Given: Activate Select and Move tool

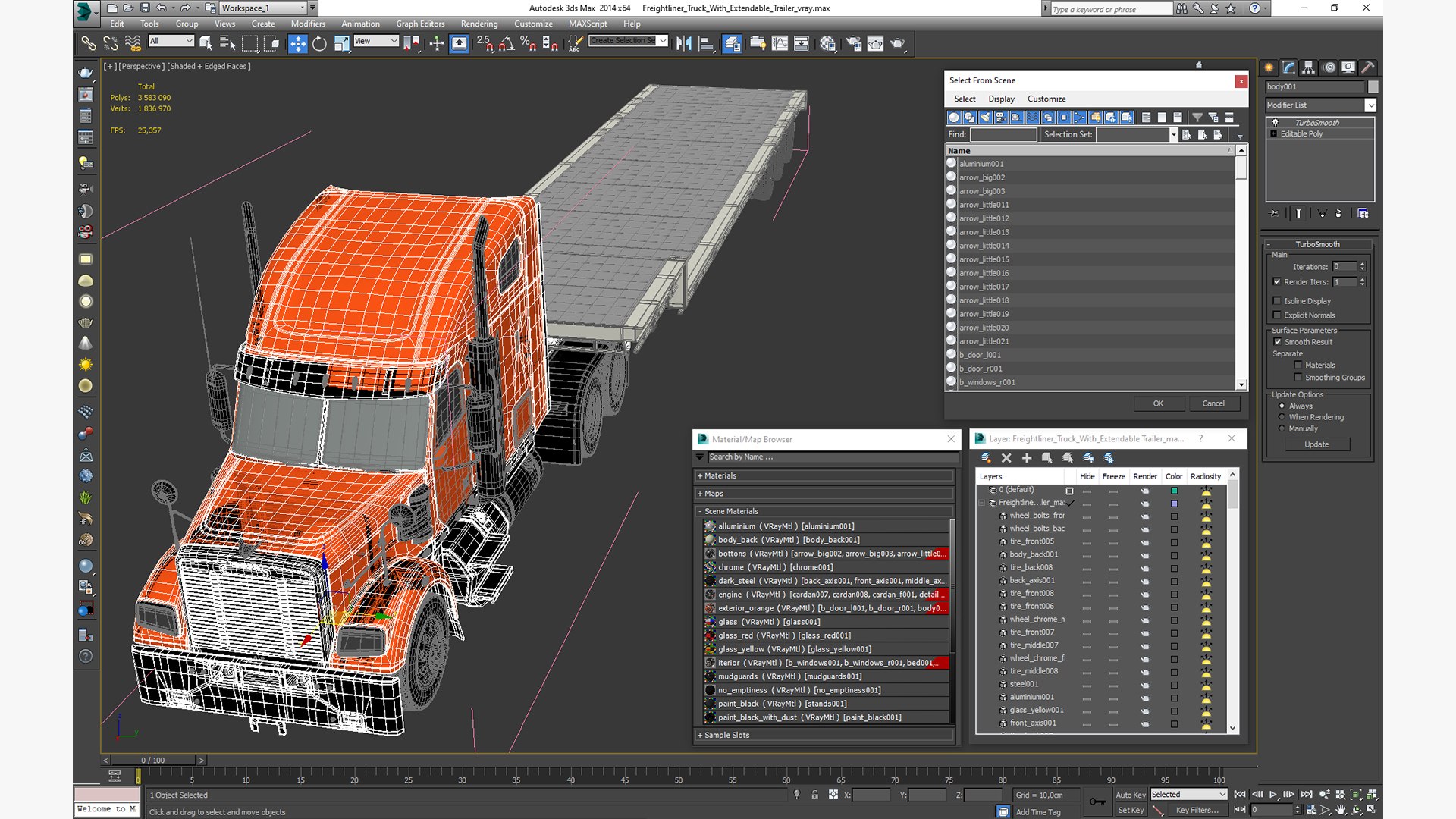Looking at the screenshot, I should (x=297, y=43).
